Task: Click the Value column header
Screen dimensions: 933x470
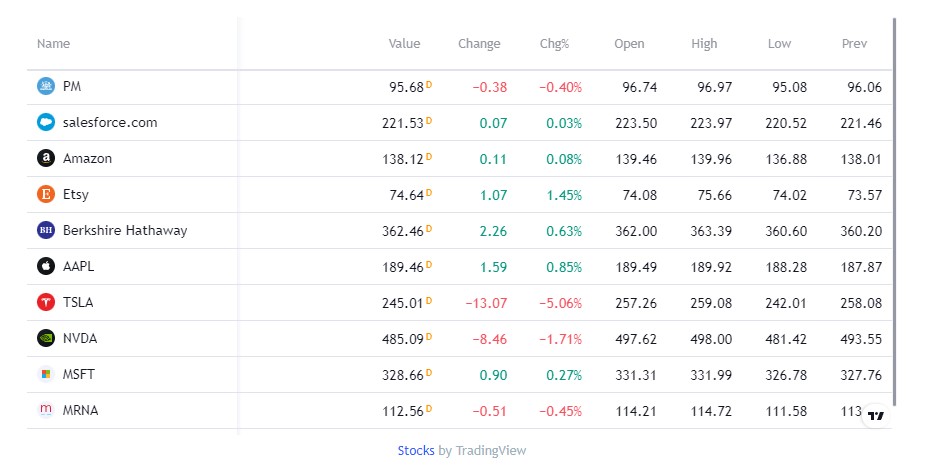Action: pos(405,43)
